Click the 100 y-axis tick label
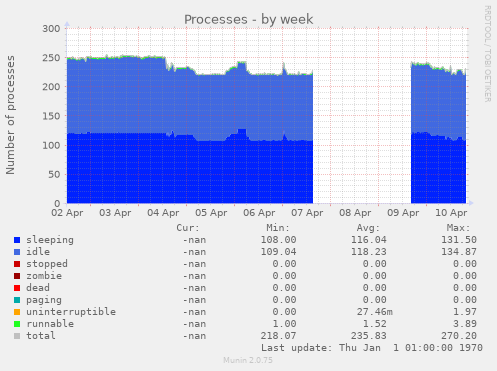The image size is (497, 371). 51,145
